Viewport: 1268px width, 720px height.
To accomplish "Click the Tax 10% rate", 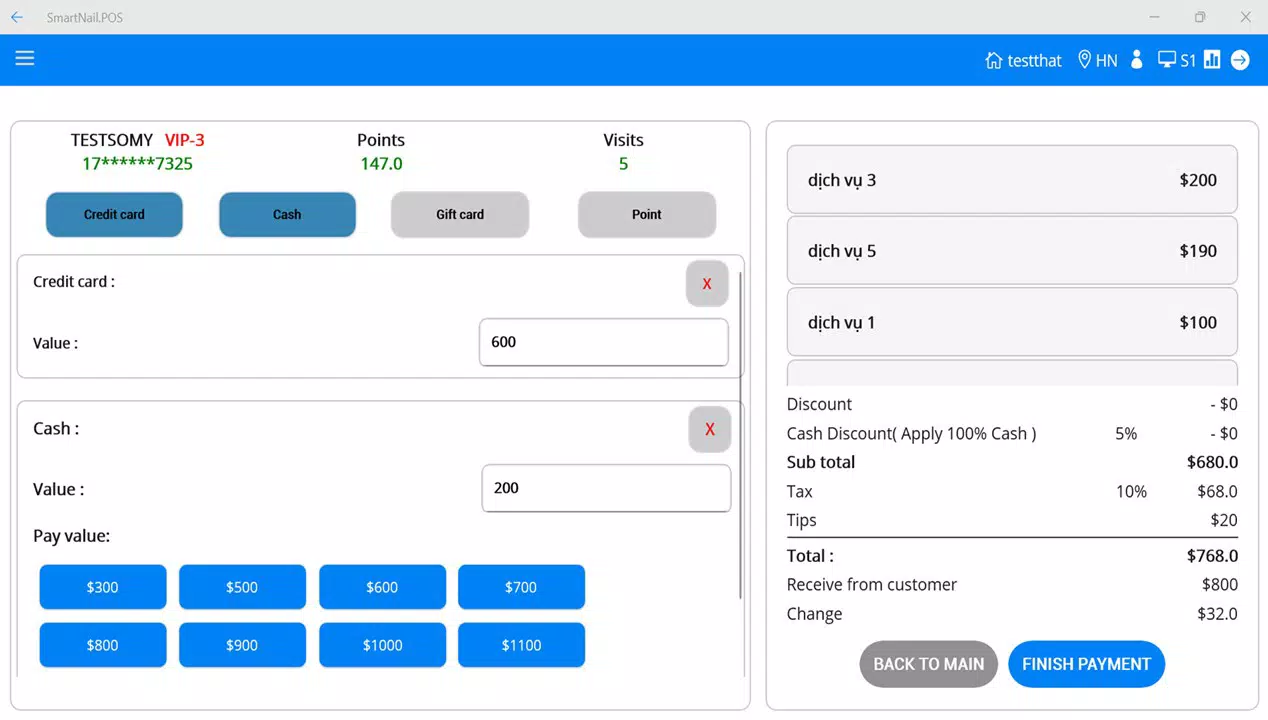I will tap(1131, 492).
